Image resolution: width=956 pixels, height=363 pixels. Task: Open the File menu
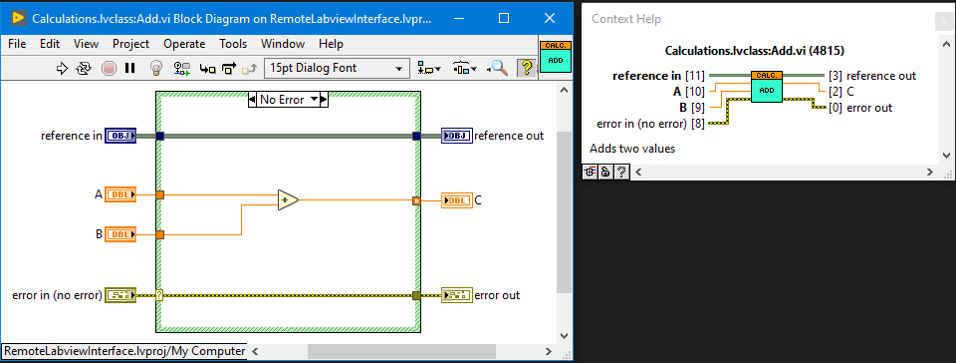17,44
